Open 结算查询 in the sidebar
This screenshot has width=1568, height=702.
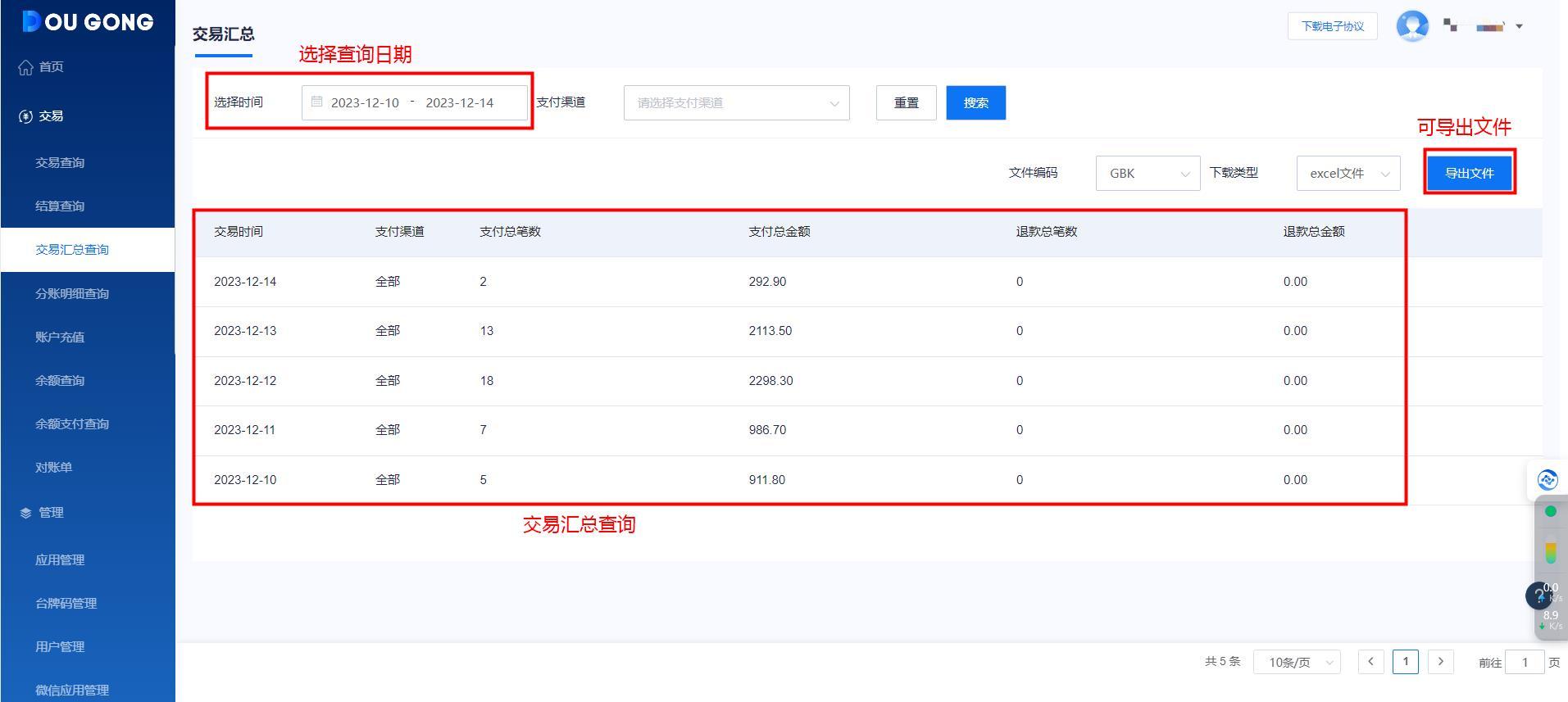click(x=60, y=206)
